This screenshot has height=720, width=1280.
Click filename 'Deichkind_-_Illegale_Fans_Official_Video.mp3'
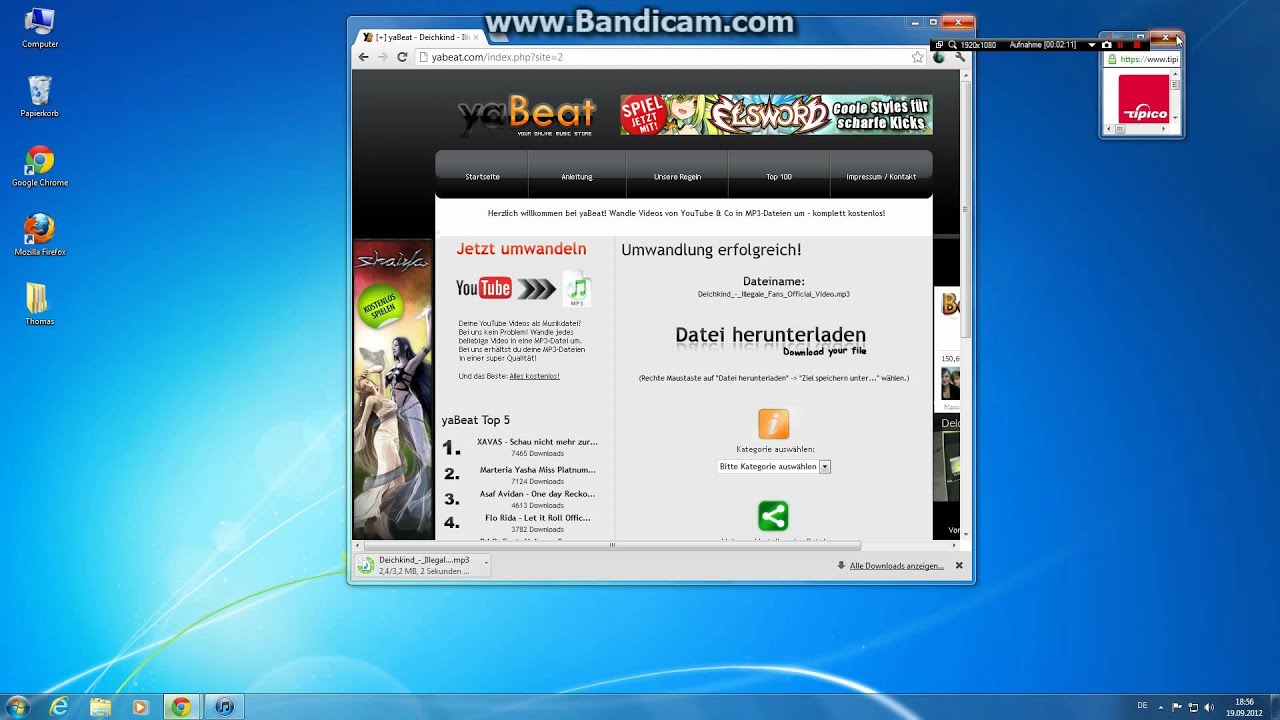pos(774,295)
